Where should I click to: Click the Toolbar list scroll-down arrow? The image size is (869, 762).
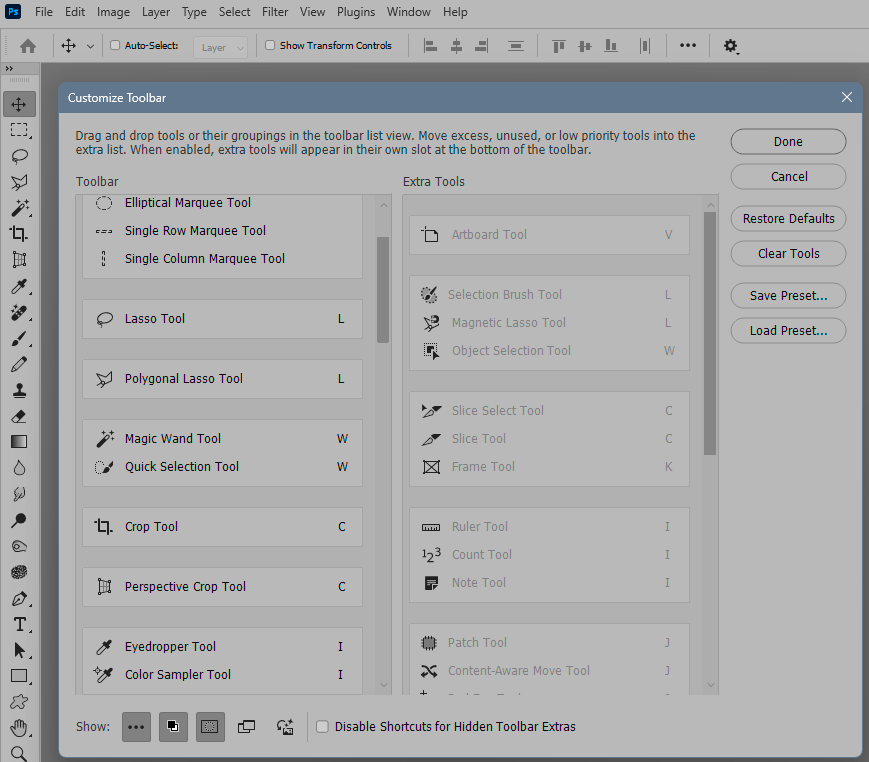point(384,686)
